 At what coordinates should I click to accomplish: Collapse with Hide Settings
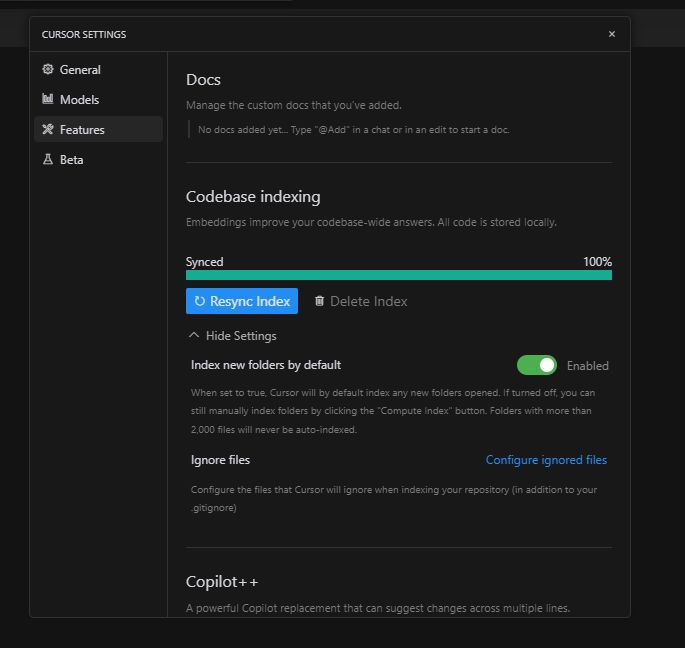232,336
